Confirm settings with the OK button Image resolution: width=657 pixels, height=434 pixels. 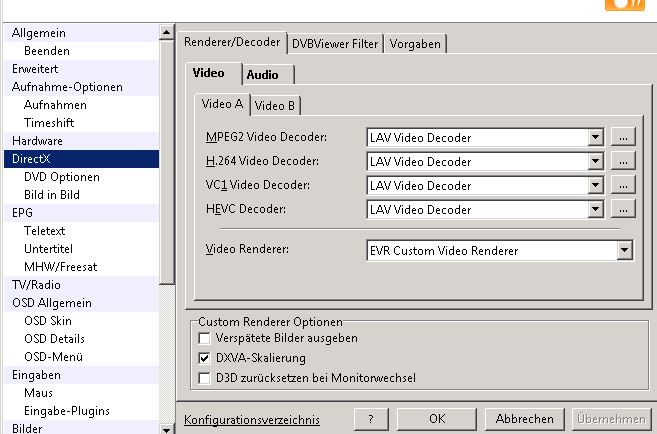tap(436, 419)
